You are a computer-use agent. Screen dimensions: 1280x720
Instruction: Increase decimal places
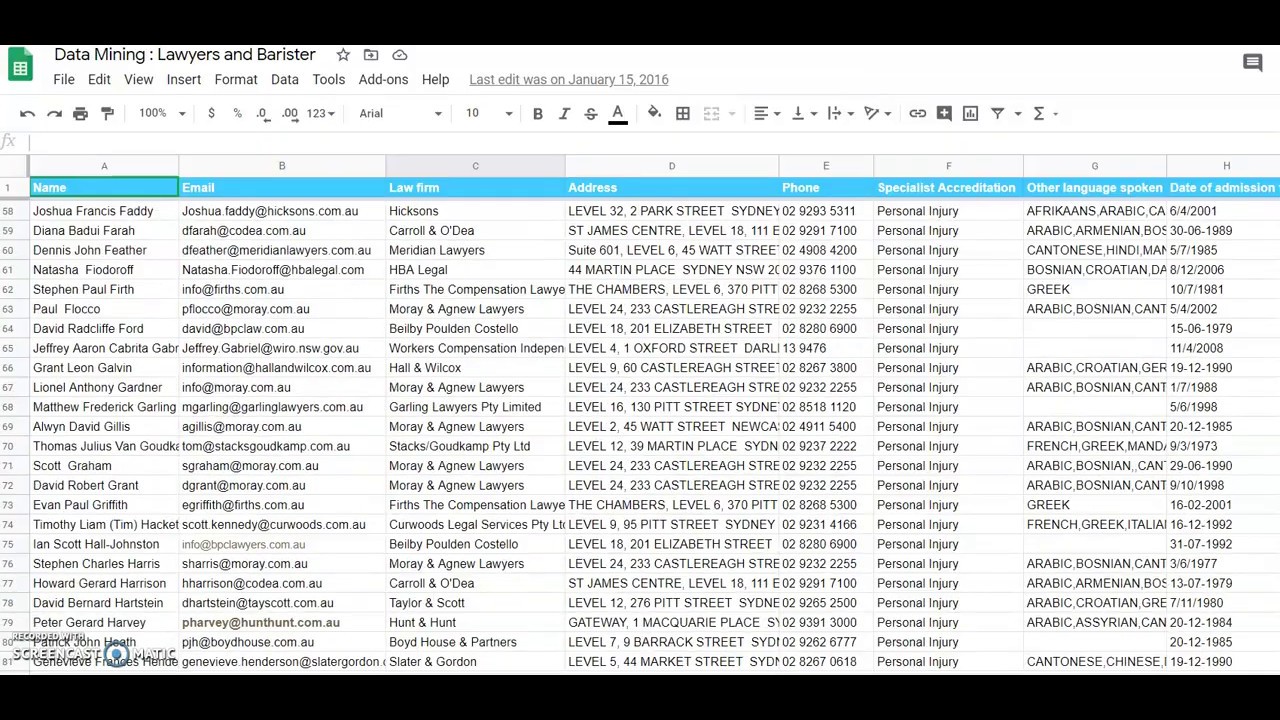point(289,113)
